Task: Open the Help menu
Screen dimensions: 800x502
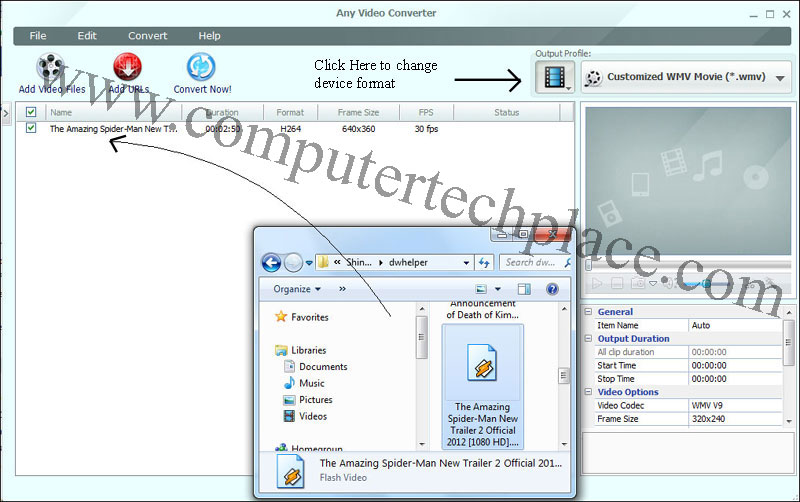Action: click(x=209, y=36)
